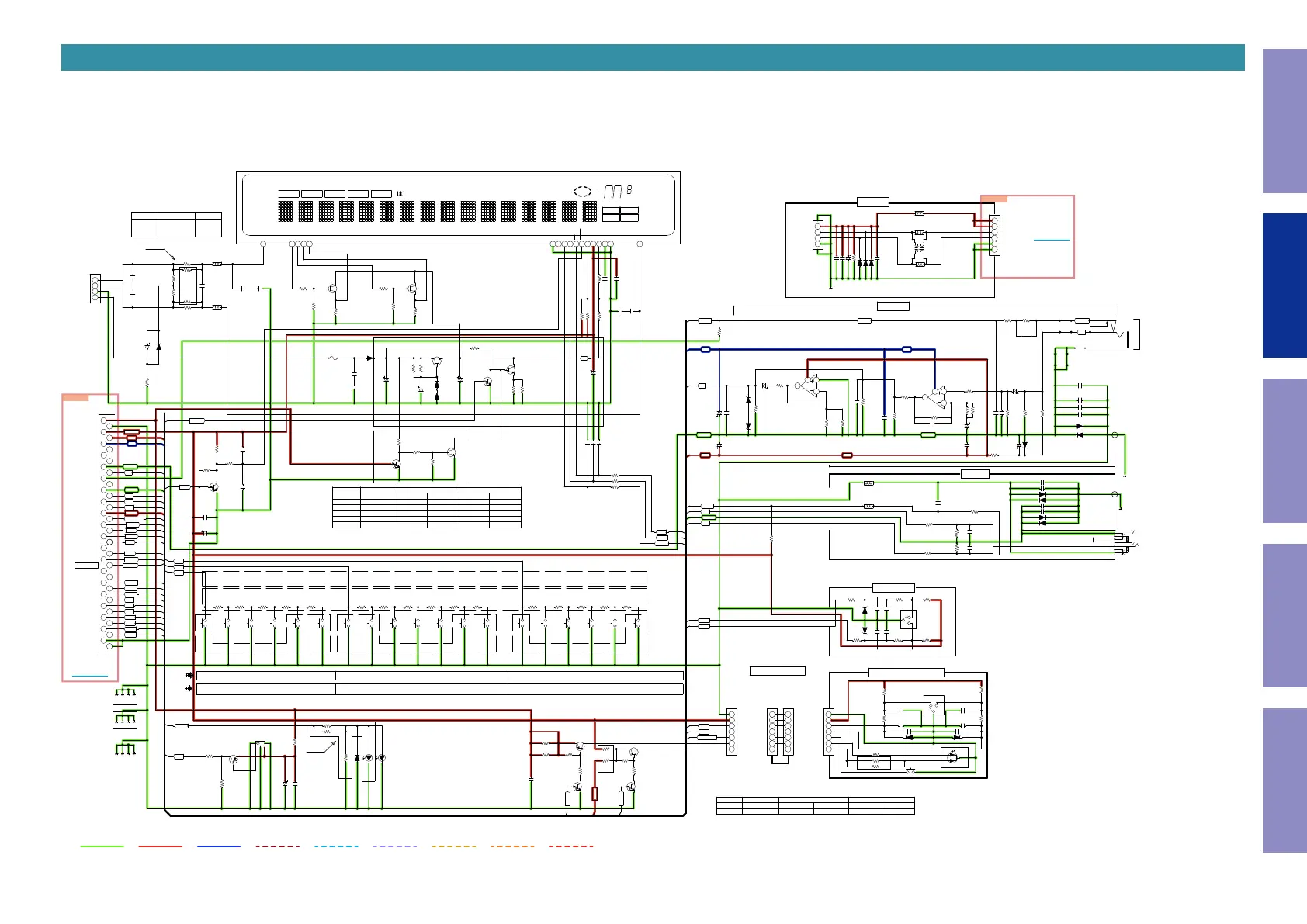Open the third side tab from top
The width and height of the screenshot is (1307, 924).
click(1284, 450)
